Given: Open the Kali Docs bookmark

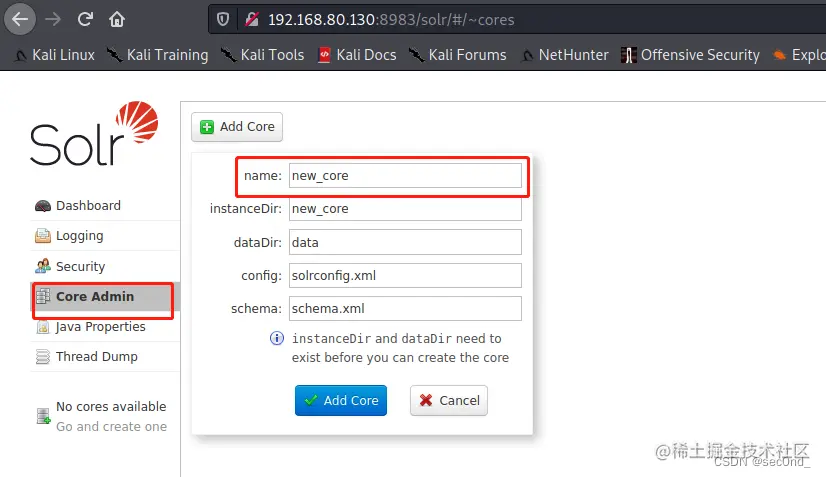Looking at the screenshot, I should tap(357, 55).
